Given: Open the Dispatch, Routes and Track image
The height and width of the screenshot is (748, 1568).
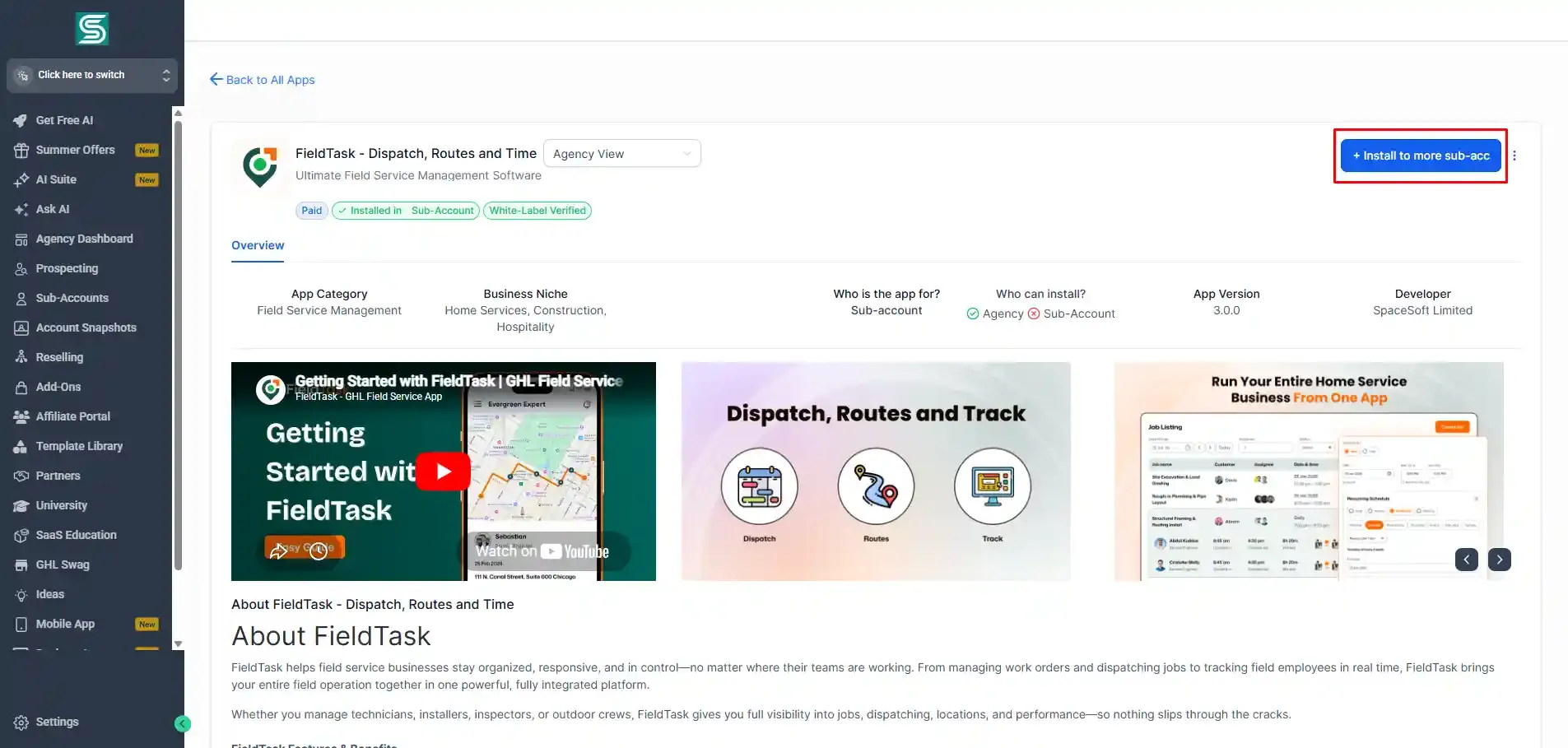Looking at the screenshot, I should 876,472.
